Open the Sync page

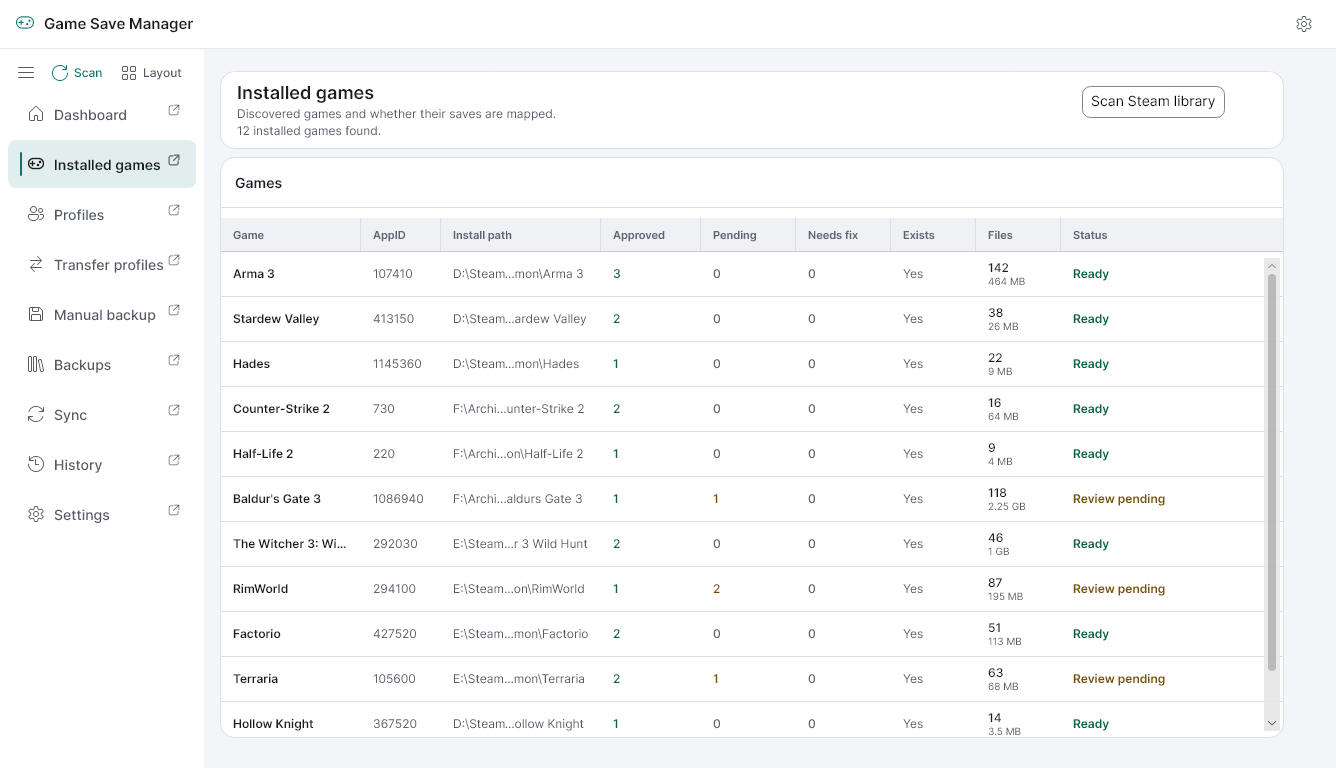[x=102, y=414]
